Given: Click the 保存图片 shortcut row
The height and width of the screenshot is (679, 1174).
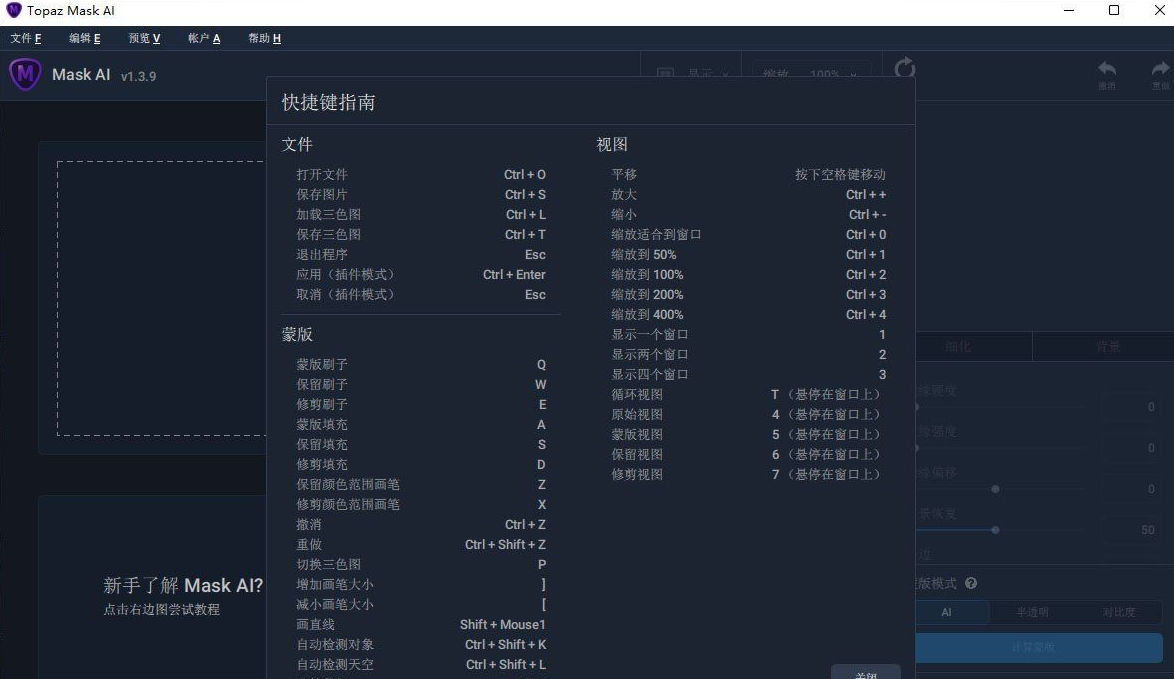Looking at the screenshot, I should pos(421,195).
